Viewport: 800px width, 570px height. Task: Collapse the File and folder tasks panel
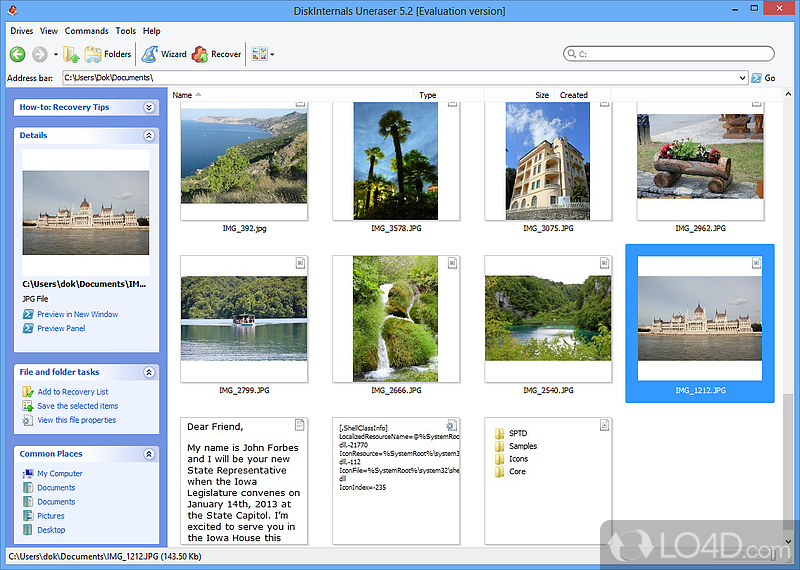(x=149, y=372)
